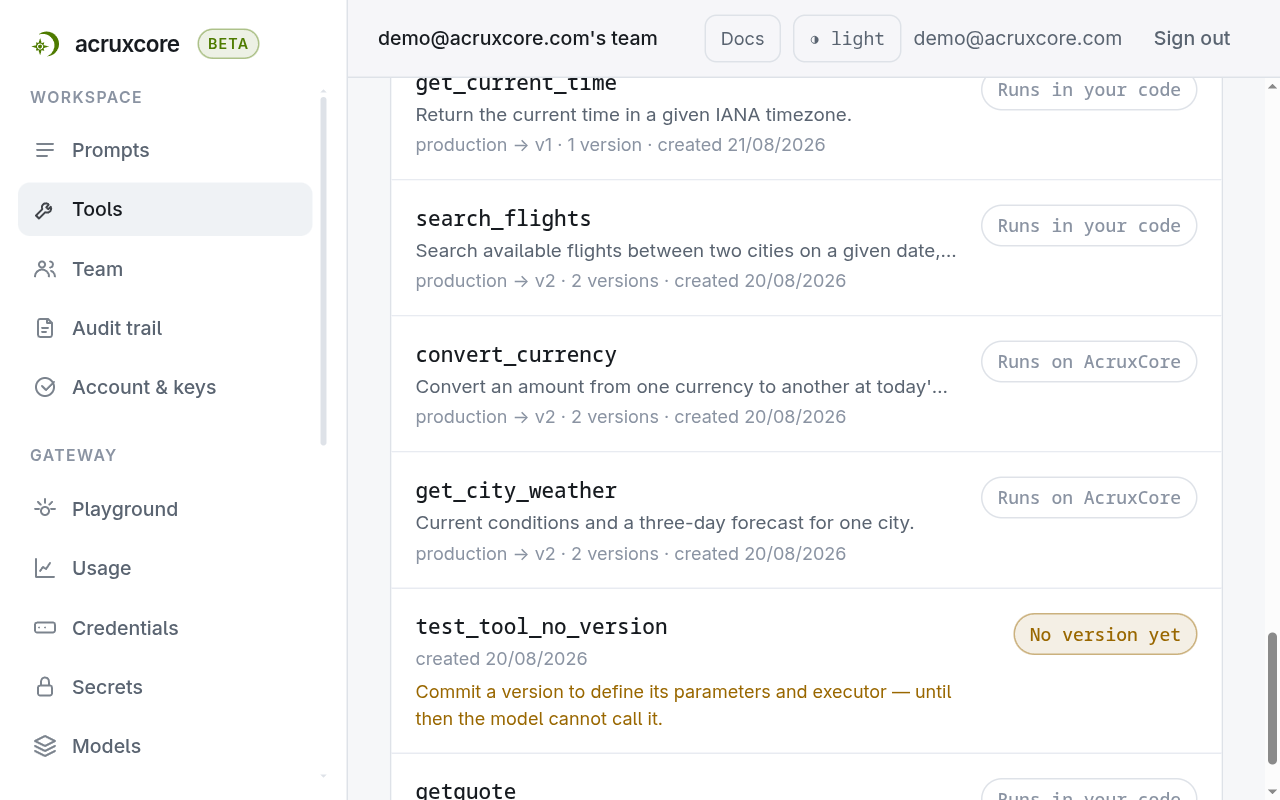1280x800 pixels.
Task: Go to the Team page
Action: [165, 269]
